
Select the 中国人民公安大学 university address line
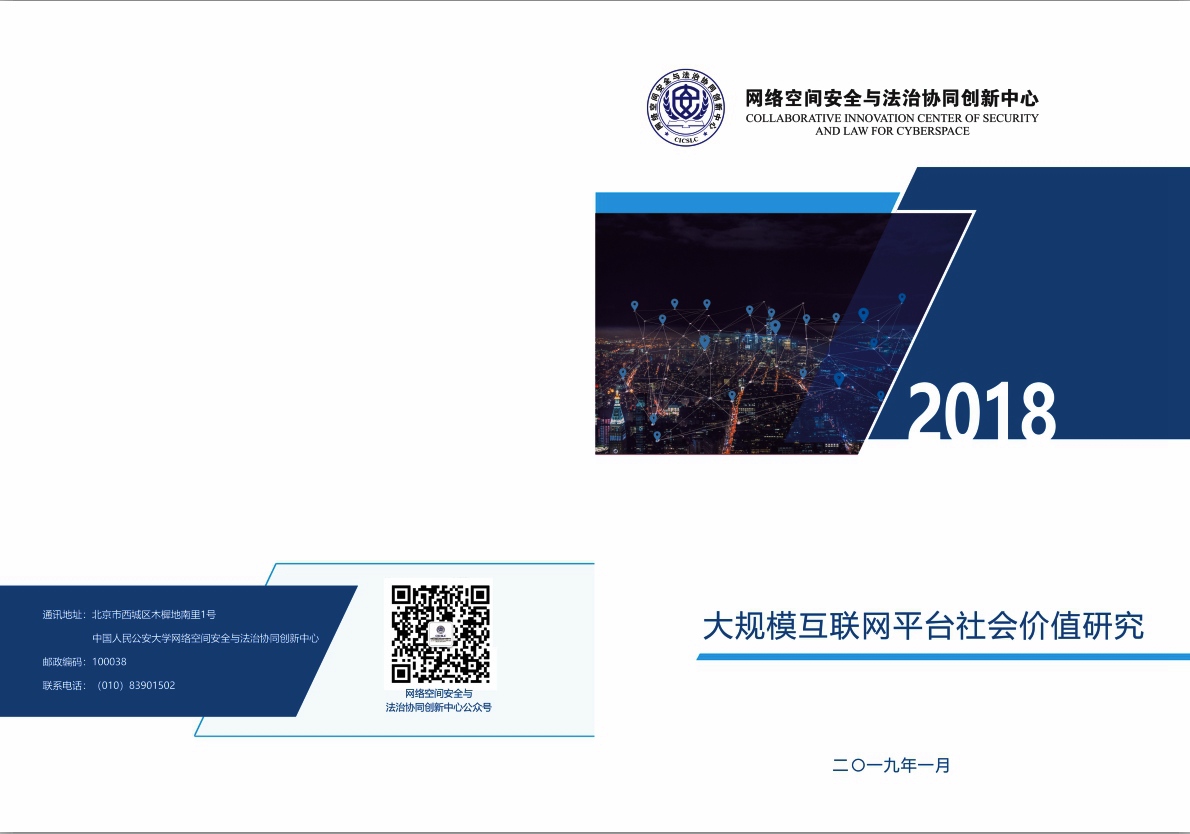pos(205,638)
